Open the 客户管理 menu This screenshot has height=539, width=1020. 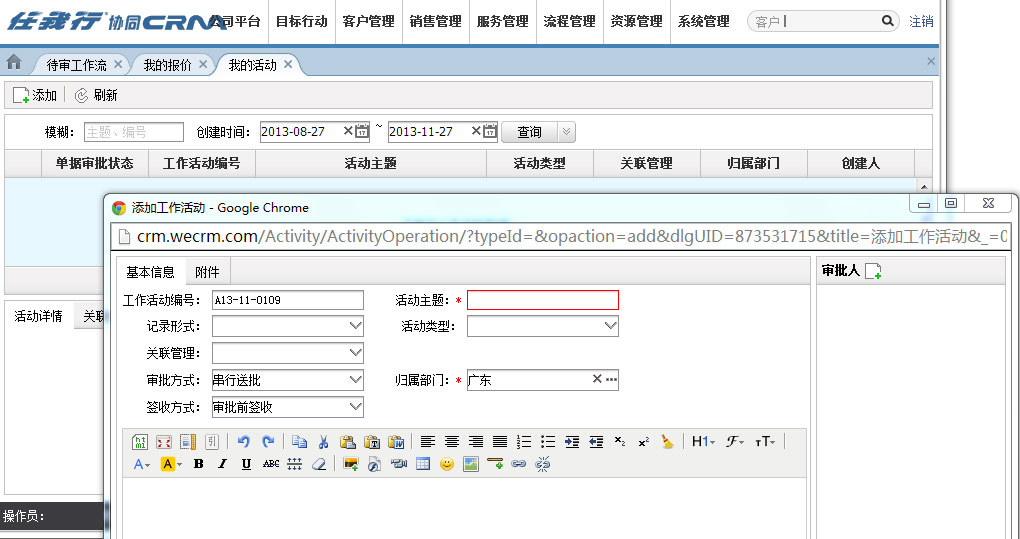(368, 21)
